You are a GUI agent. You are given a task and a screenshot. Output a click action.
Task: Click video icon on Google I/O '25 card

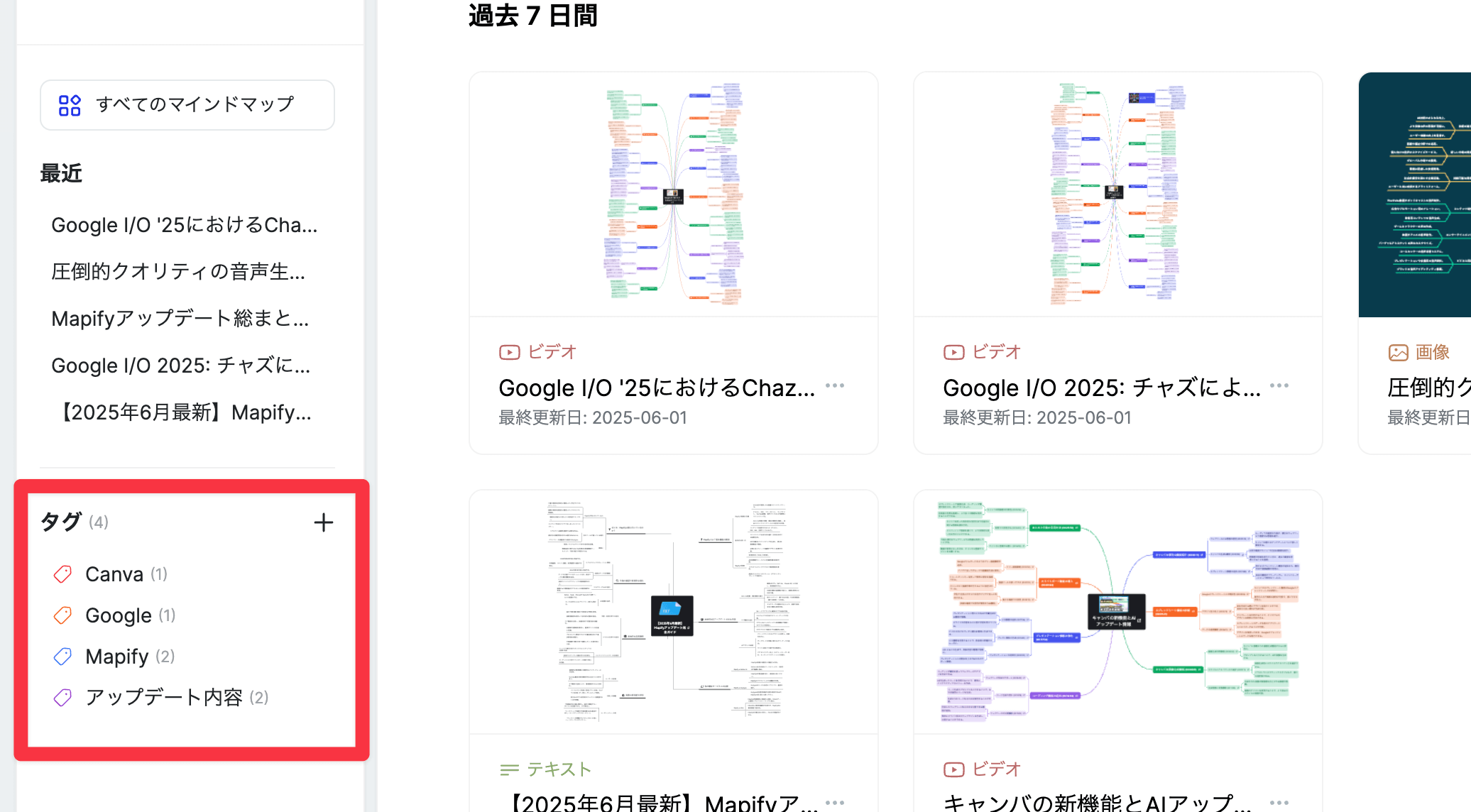pyautogui.click(x=509, y=352)
